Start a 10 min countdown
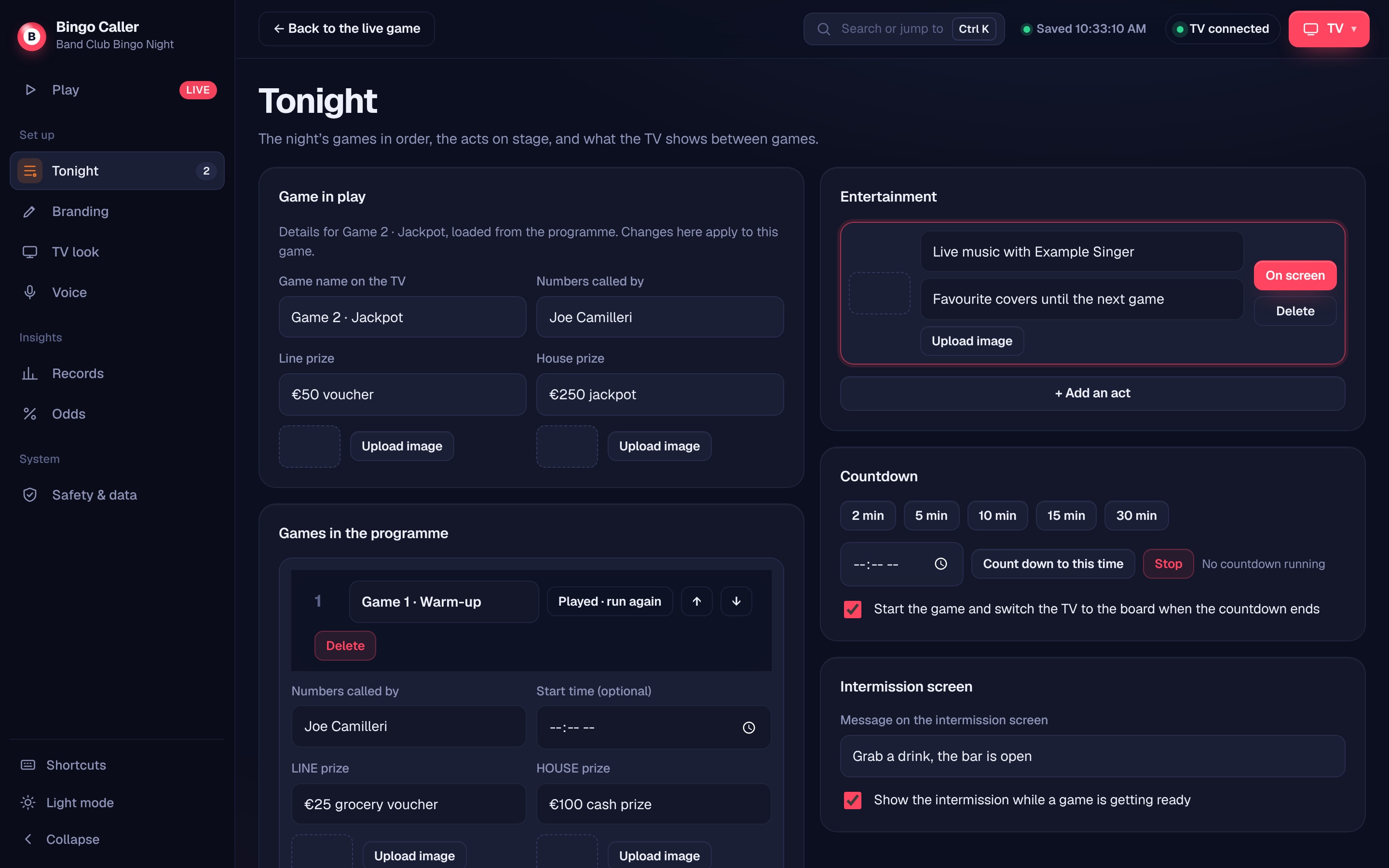The image size is (1389, 868). (997, 515)
